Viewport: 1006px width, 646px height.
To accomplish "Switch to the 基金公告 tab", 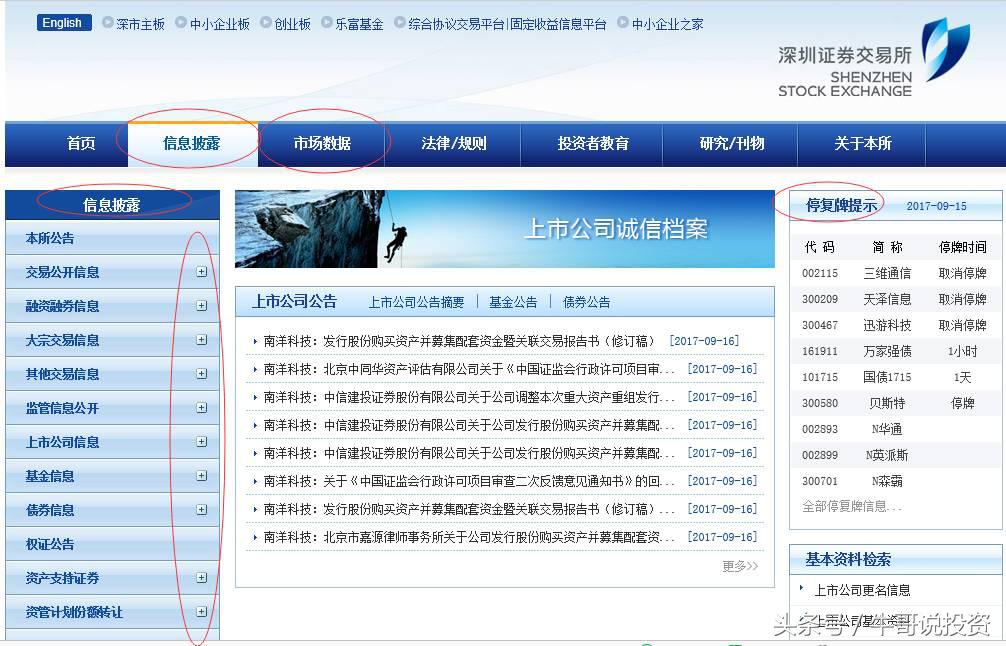I will (x=513, y=302).
